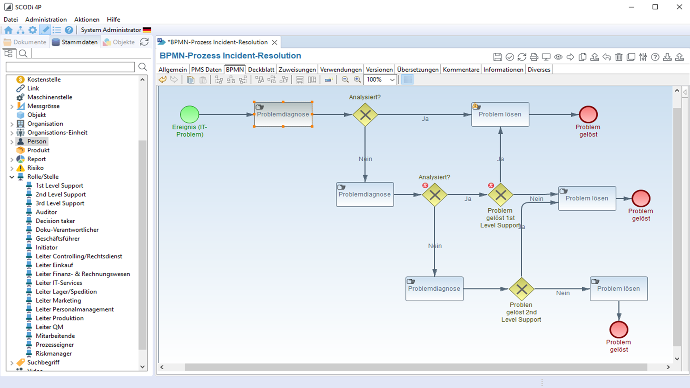Open the Objekte panel tab
Image resolution: width=690 pixels, height=388 pixels.
point(119,42)
